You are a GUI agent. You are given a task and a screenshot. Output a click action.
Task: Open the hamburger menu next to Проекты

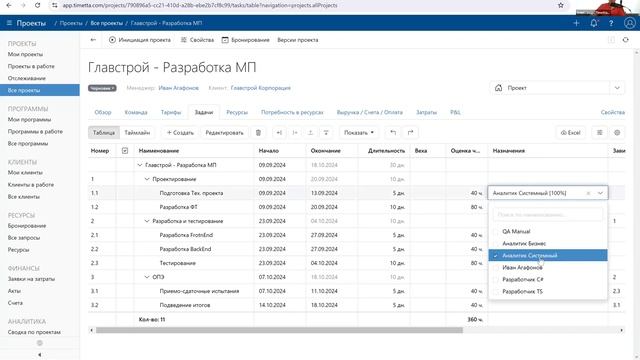tap(9, 23)
